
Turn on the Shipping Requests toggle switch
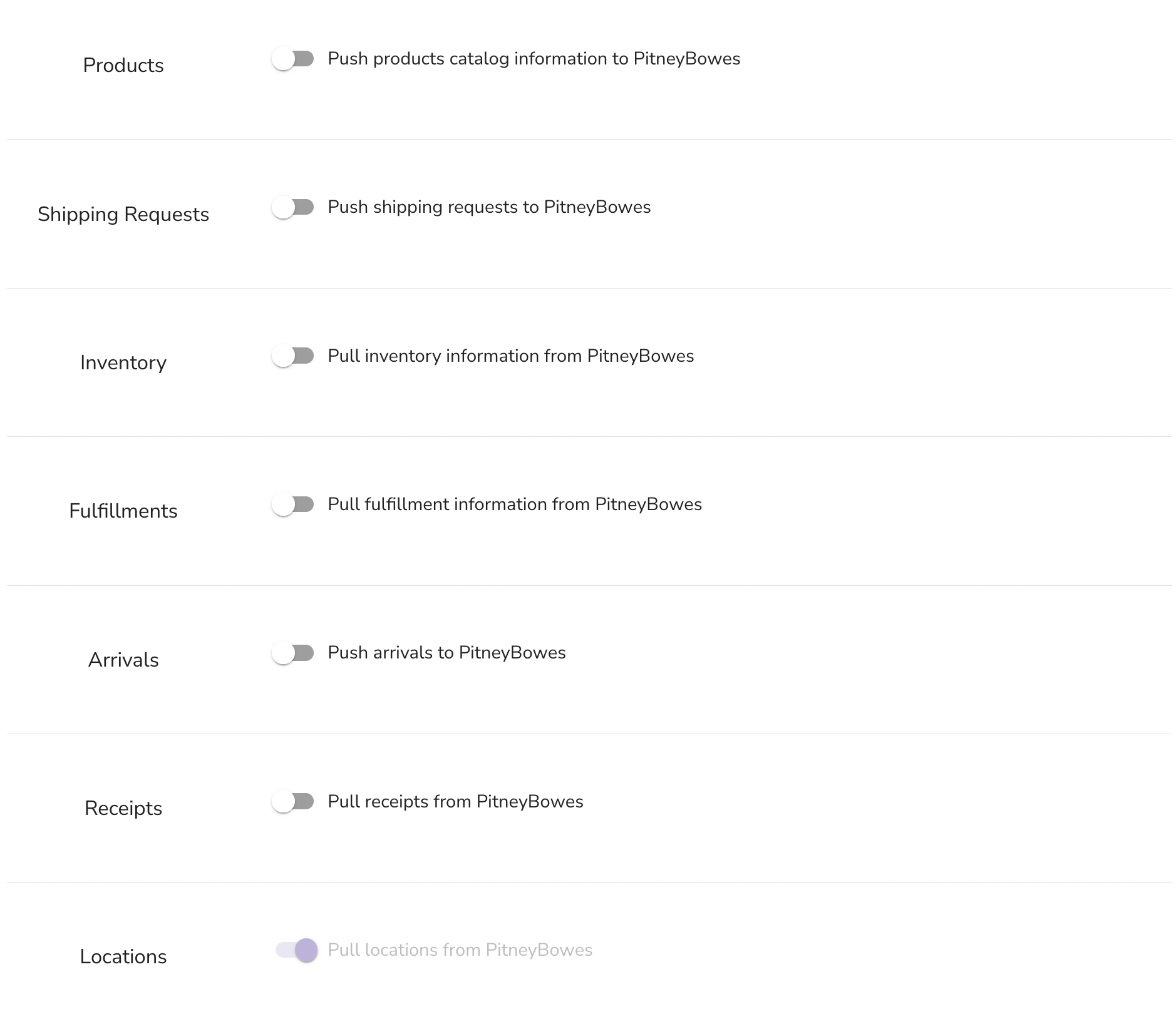293,207
